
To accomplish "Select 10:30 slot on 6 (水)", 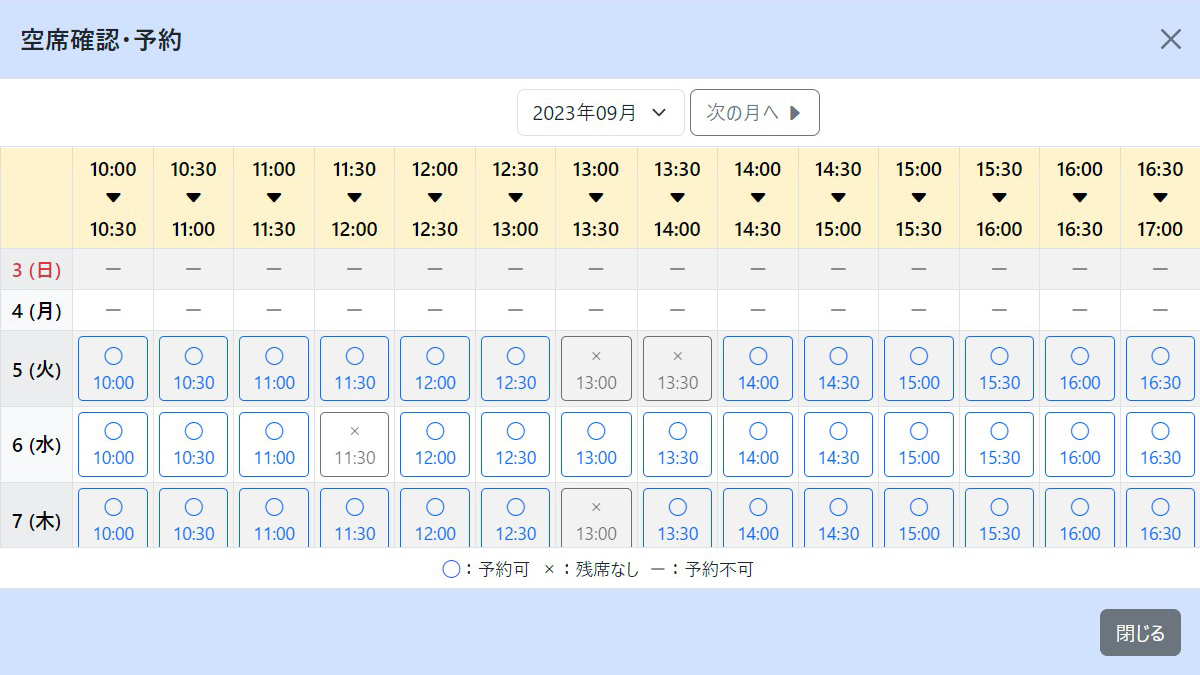I will coord(193,445).
